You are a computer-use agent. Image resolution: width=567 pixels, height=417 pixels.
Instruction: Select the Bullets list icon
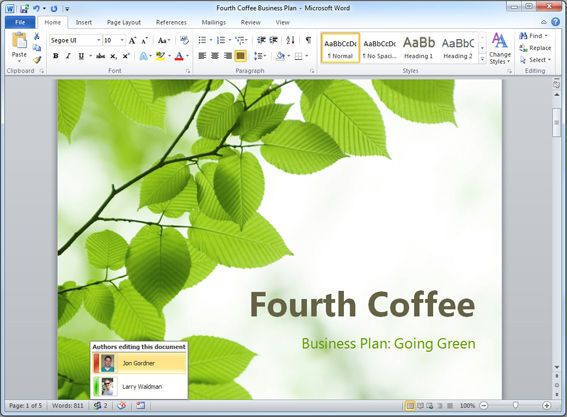tap(202, 40)
